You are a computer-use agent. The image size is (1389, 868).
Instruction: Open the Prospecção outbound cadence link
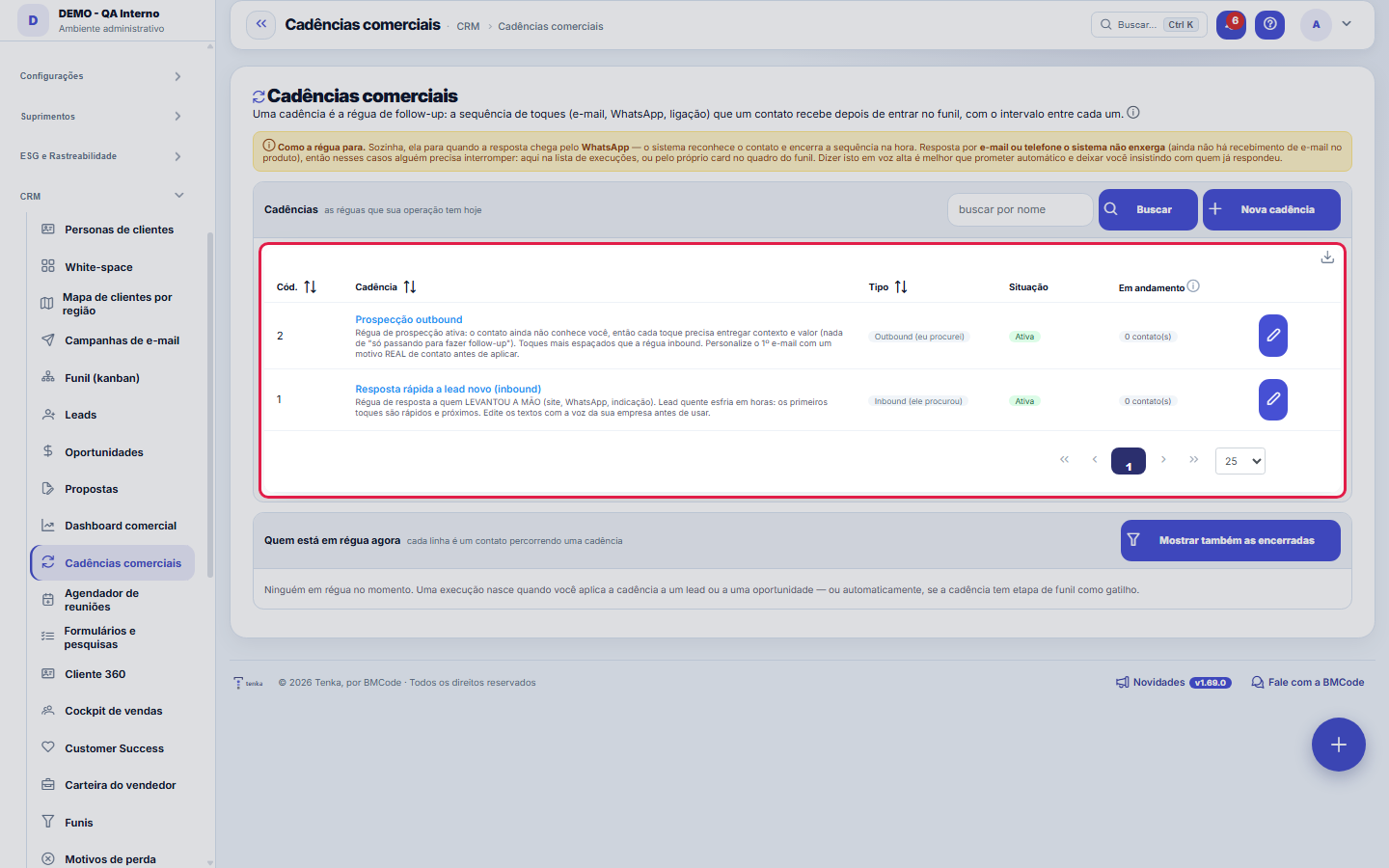(x=409, y=319)
